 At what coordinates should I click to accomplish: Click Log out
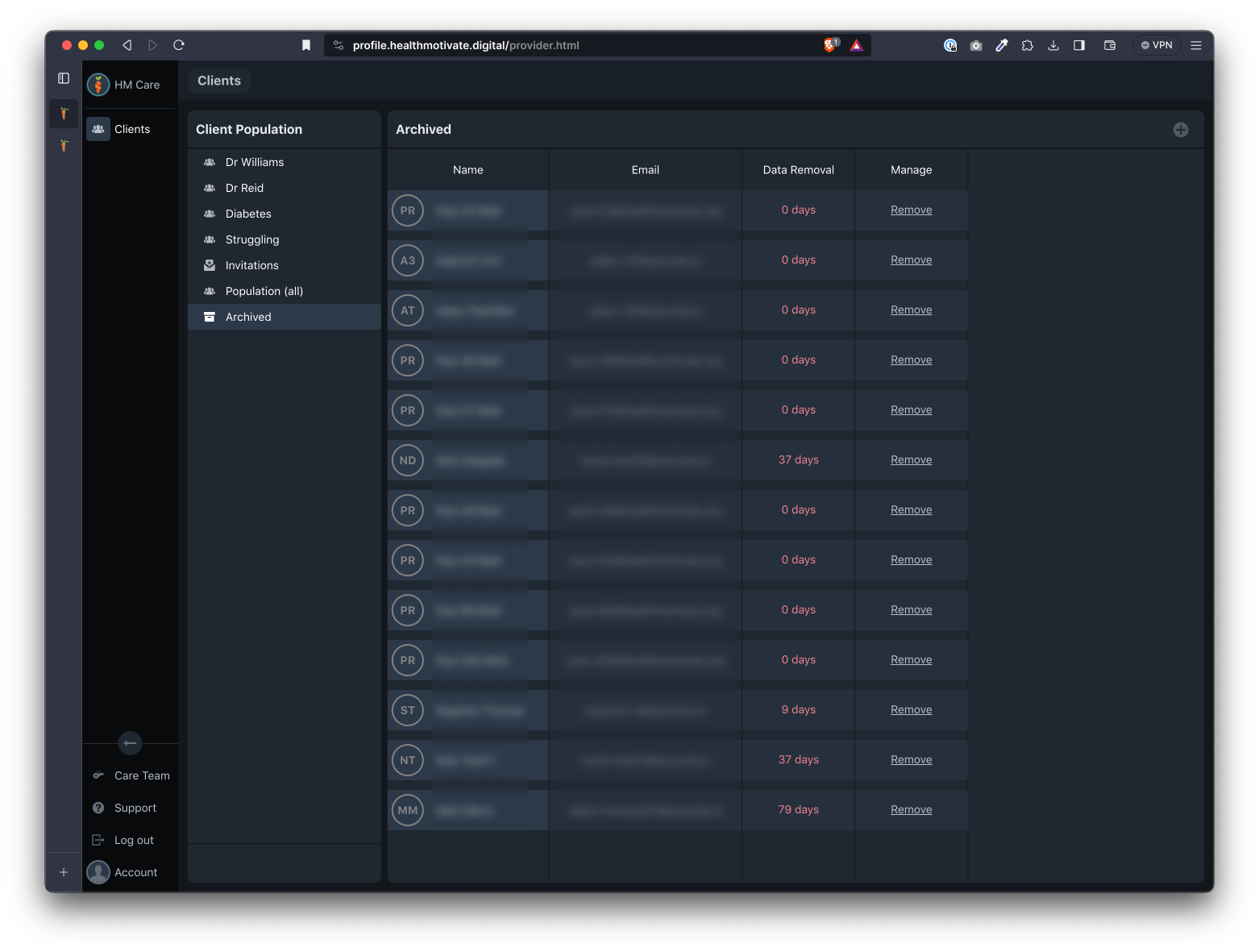(131, 840)
